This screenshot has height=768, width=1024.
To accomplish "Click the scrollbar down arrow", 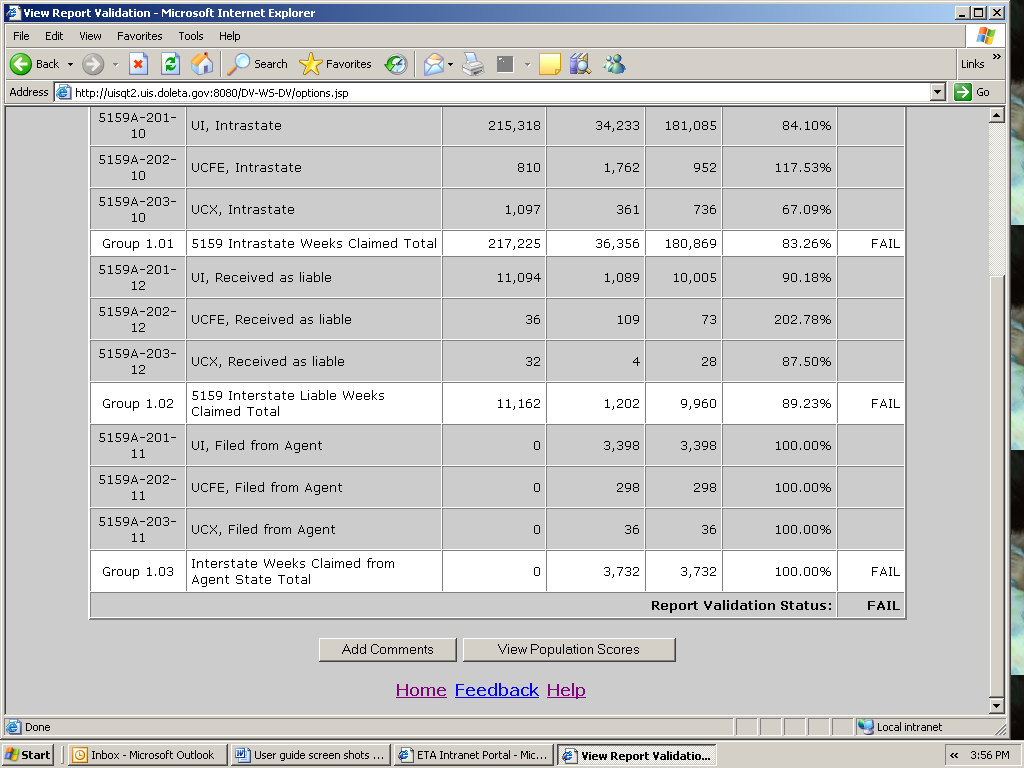I will (x=997, y=705).
